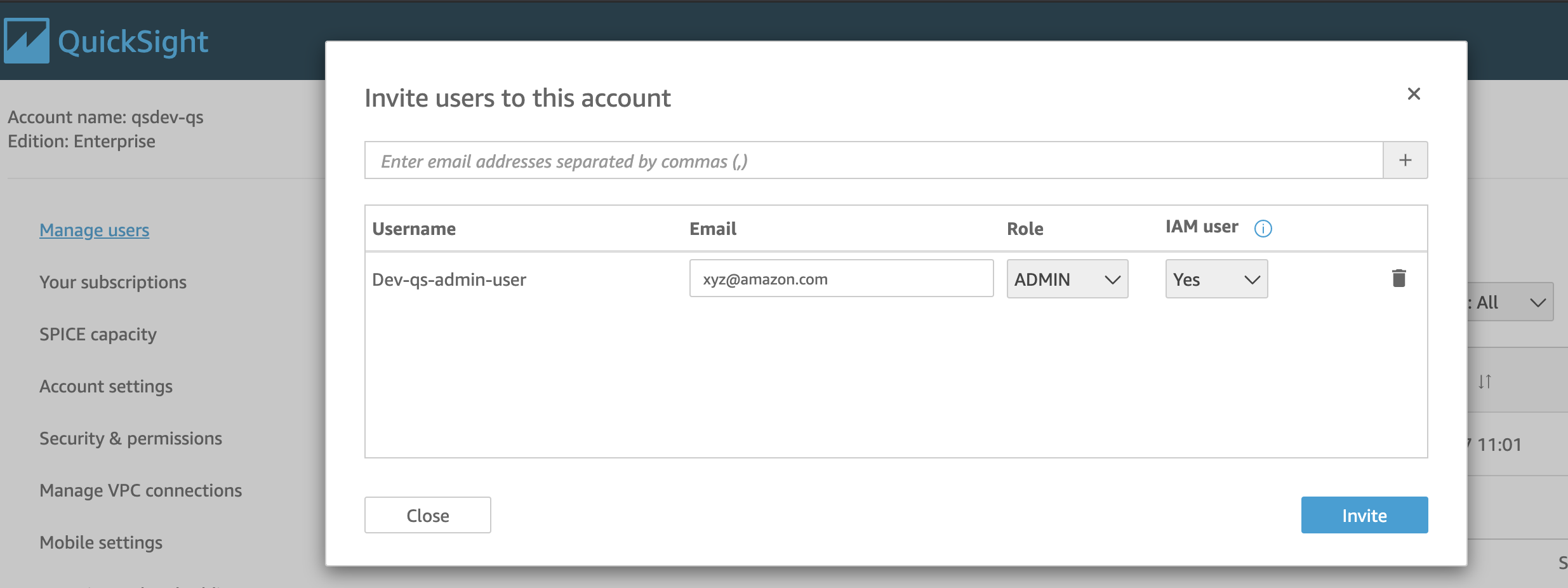
Task: Open Account settings
Action: coord(106,386)
